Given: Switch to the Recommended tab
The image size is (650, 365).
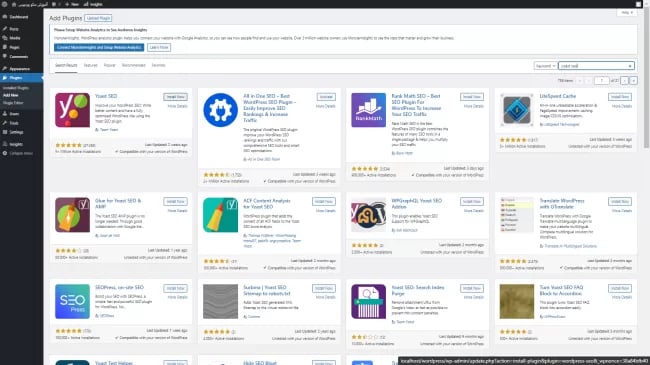Looking at the screenshot, I should 133,66.
